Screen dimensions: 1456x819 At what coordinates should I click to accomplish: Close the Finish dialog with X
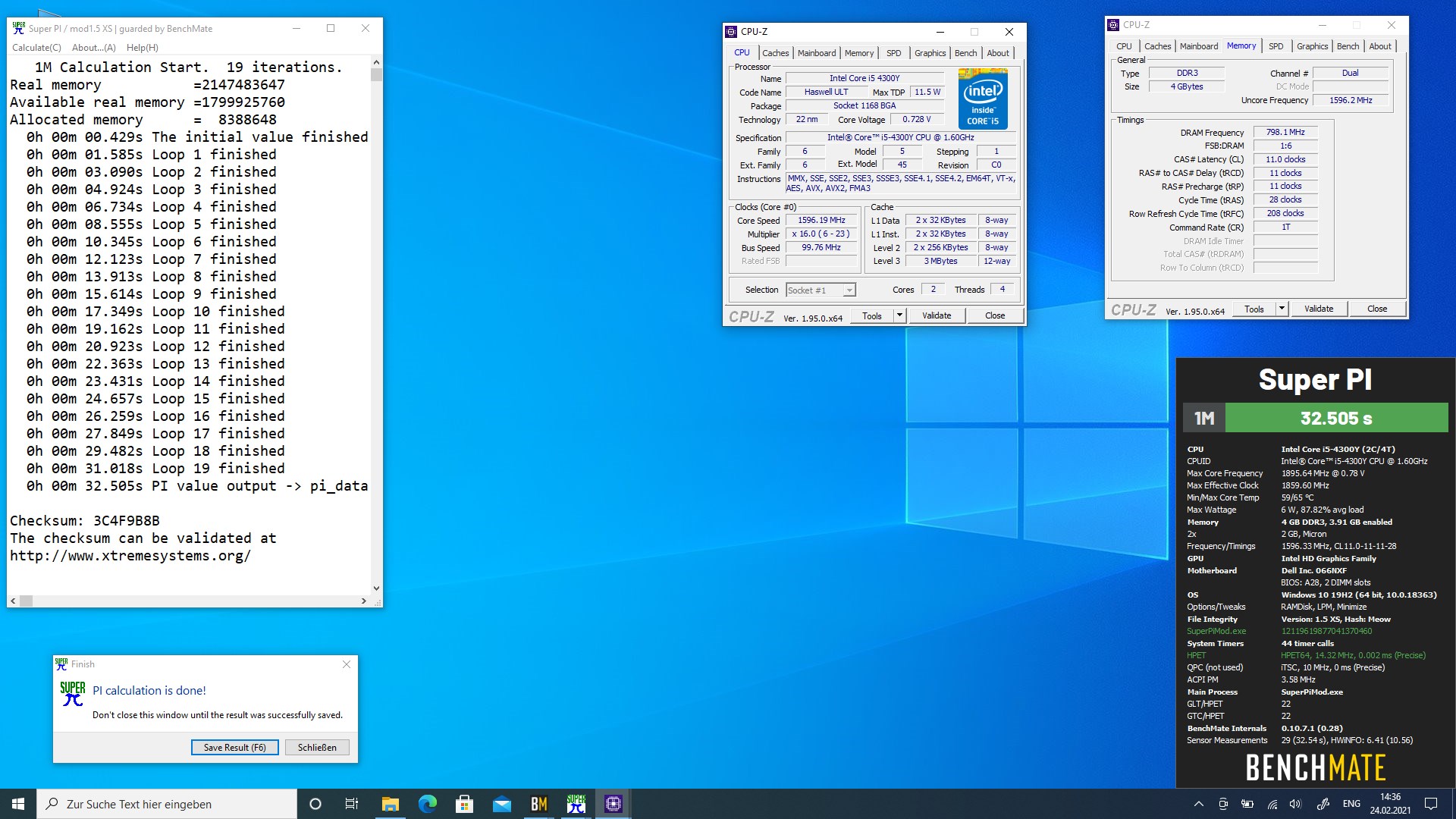[x=347, y=664]
